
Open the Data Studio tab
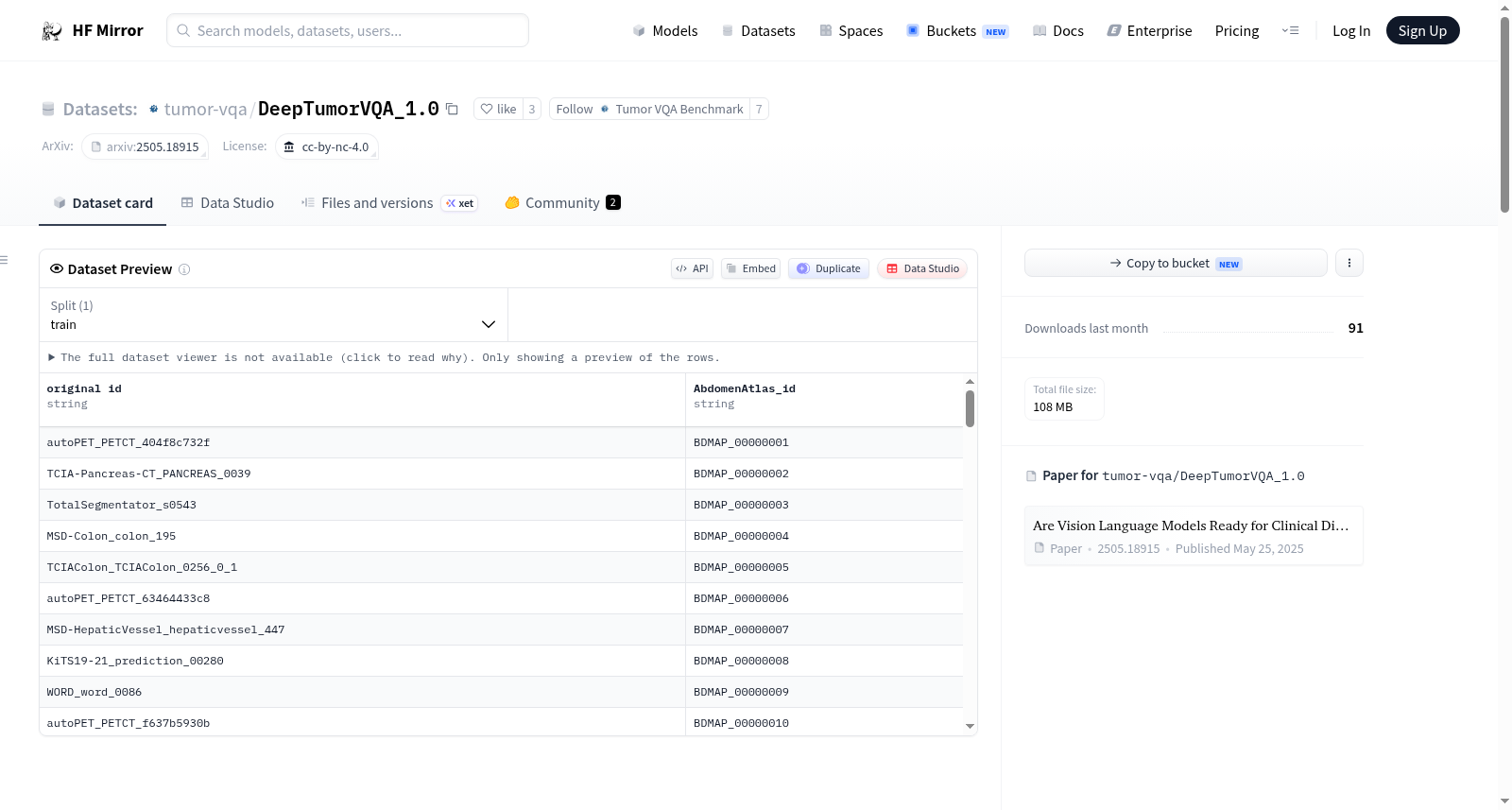click(x=228, y=203)
